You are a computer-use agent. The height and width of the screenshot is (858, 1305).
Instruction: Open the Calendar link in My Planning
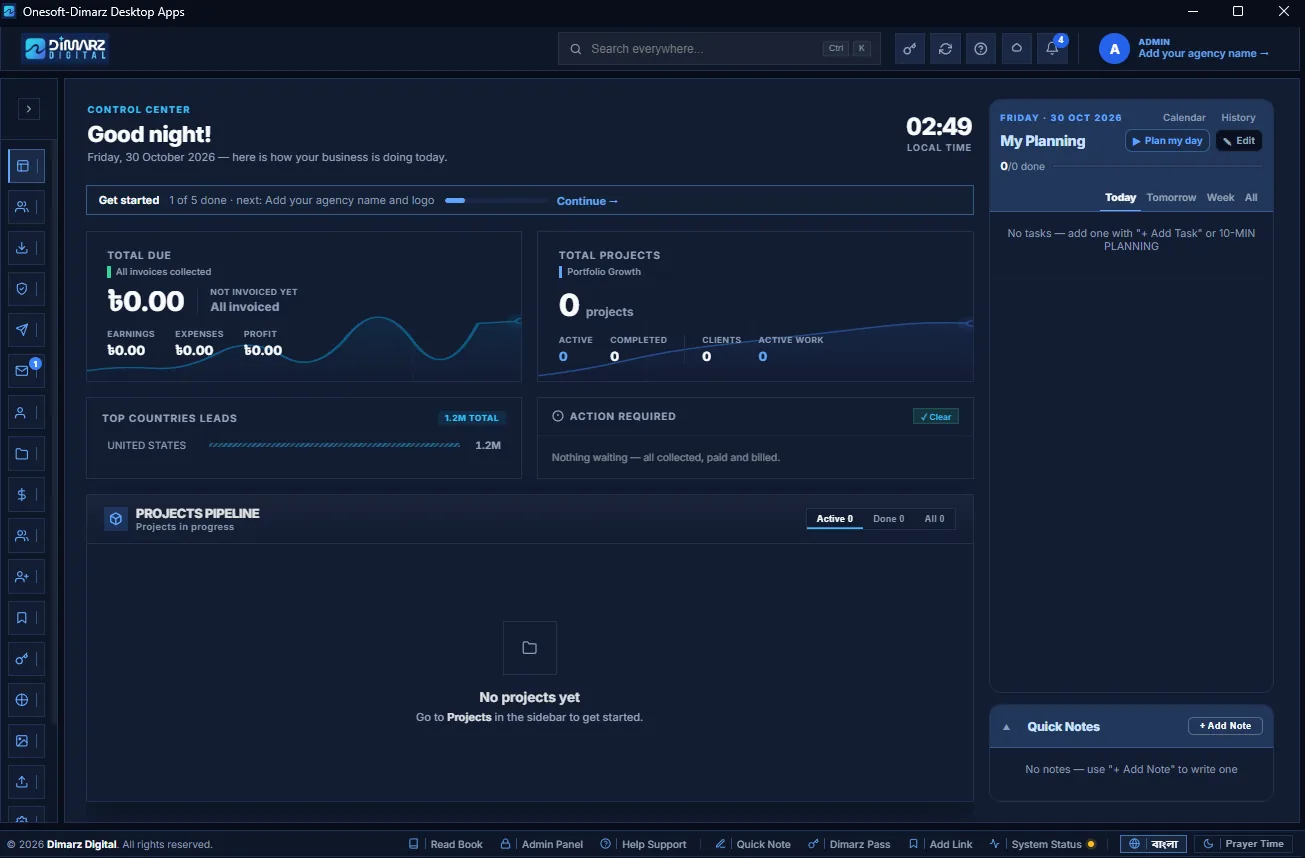(1184, 118)
